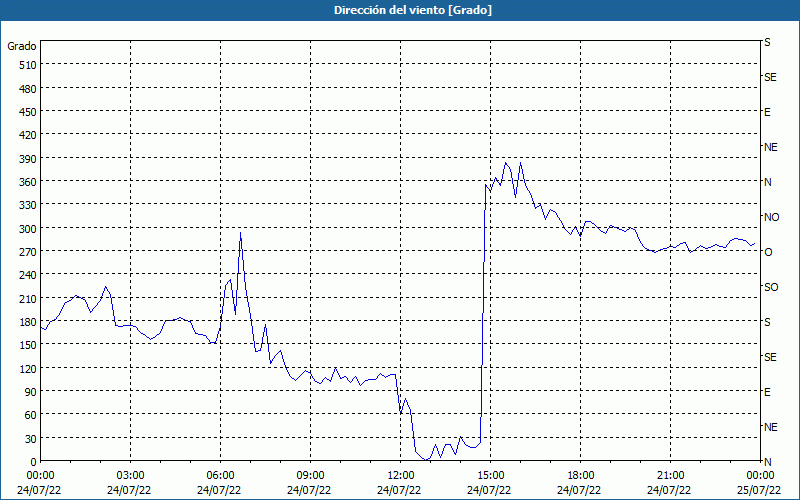Click the N compass label level with 0
The height and width of the screenshot is (500, 800).
(x=767, y=462)
